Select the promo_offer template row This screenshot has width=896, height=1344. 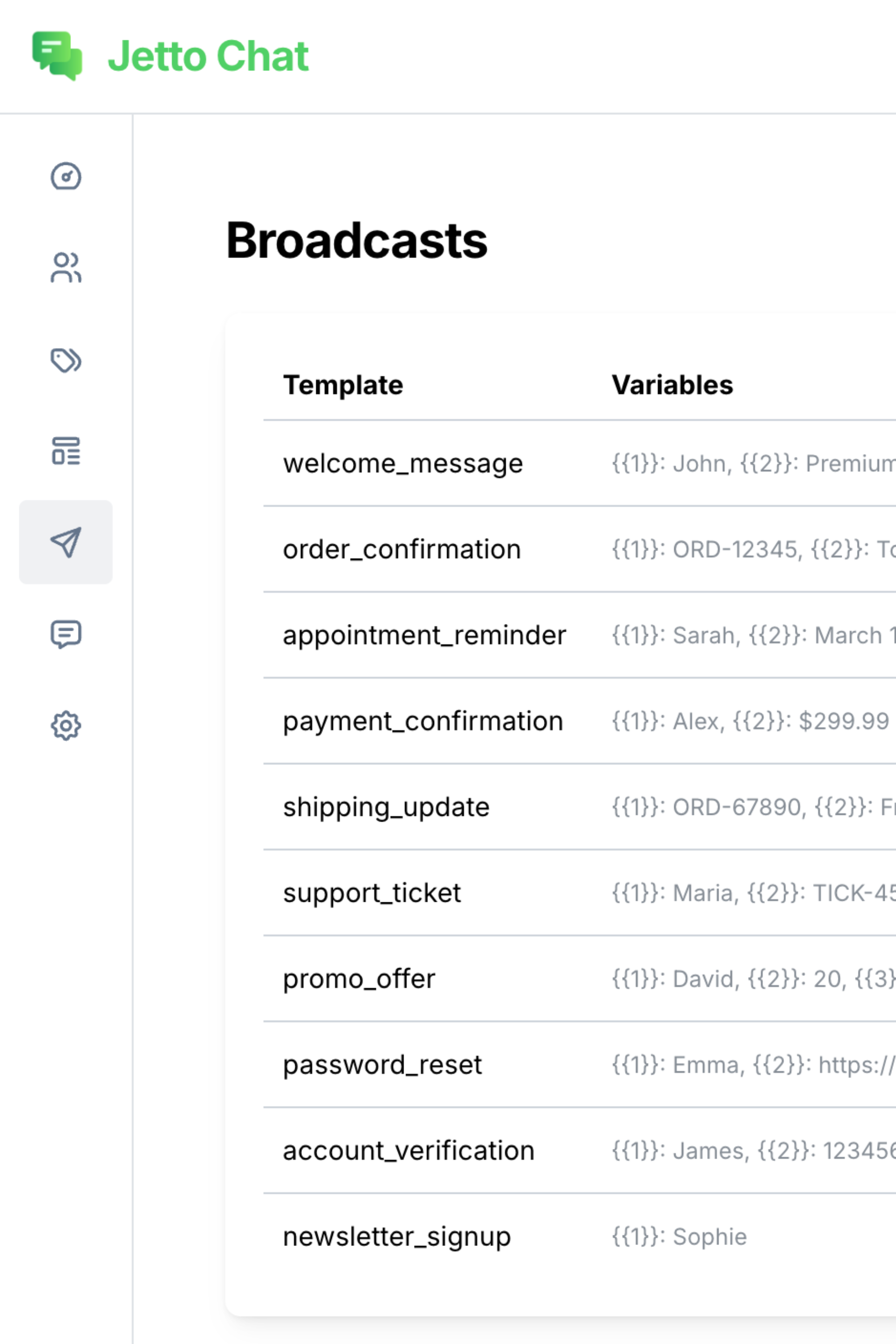point(359,979)
